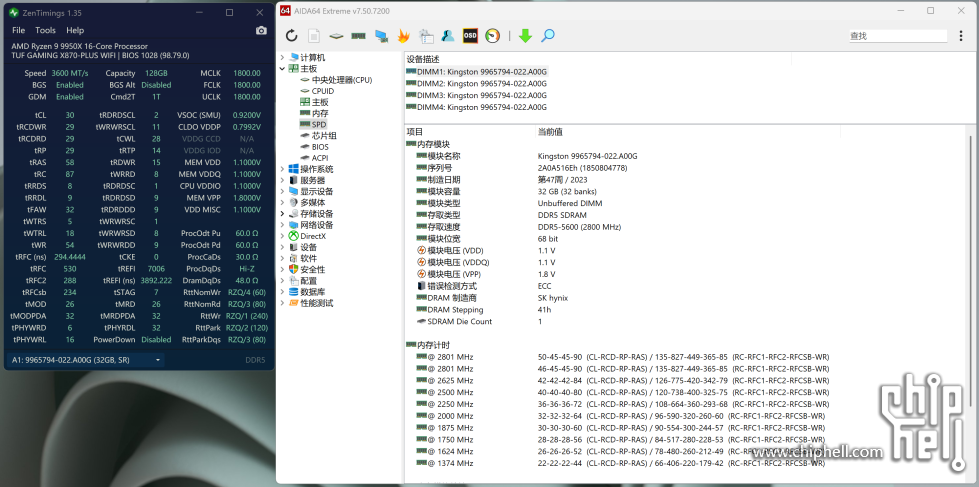This screenshot has width=979, height=487.
Task: Select DIMM4: Kingston 9965794-022.A00G device row
Action: tap(476, 107)
